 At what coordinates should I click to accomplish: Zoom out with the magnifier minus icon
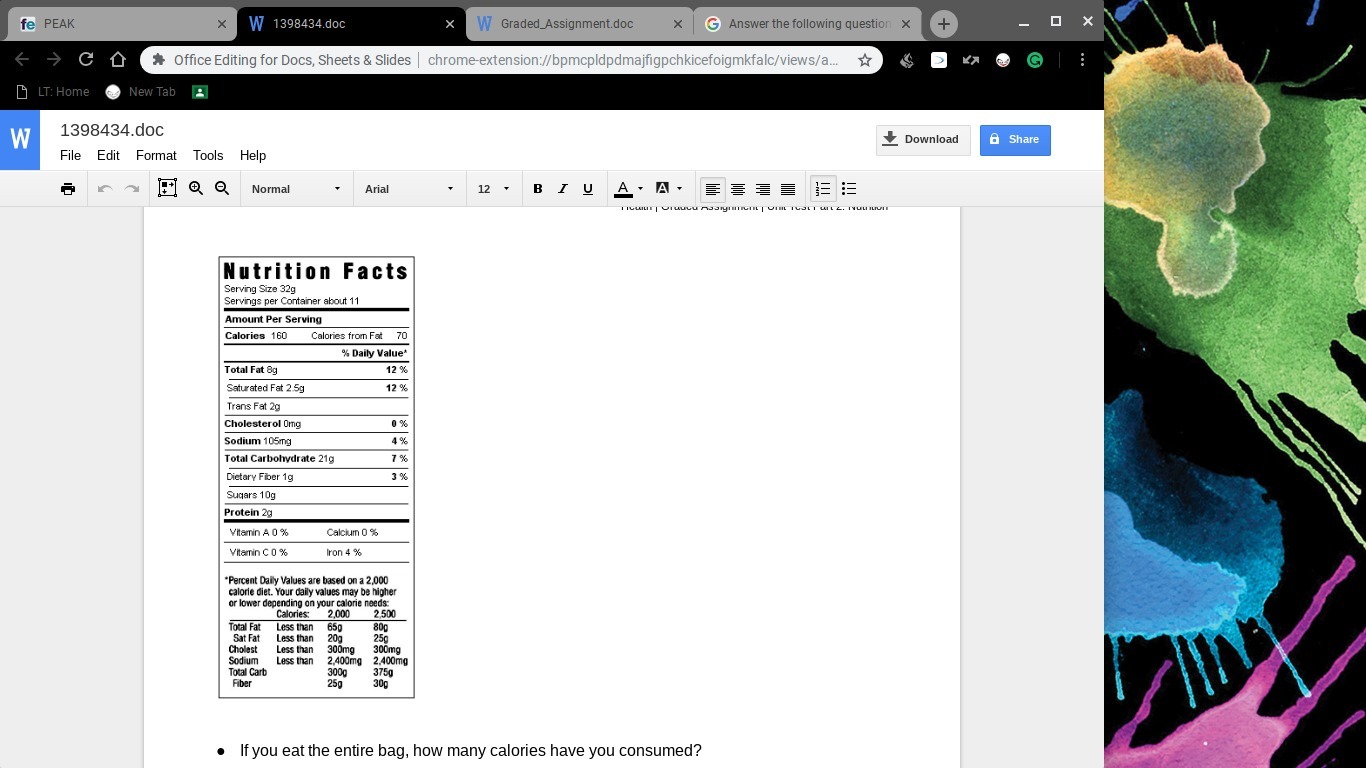tap(222, 188)
